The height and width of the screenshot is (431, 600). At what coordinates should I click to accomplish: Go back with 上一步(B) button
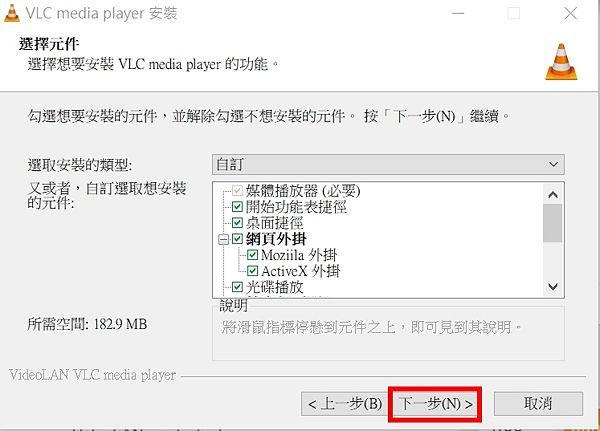pyautogui.click(x=344, y=404)
